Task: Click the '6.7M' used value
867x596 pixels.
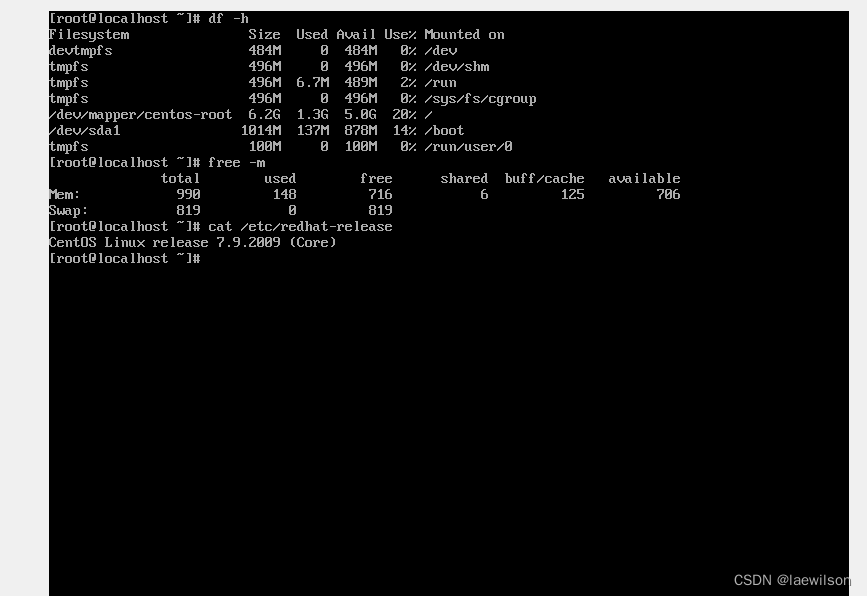Action: click(x=313, y=82)
